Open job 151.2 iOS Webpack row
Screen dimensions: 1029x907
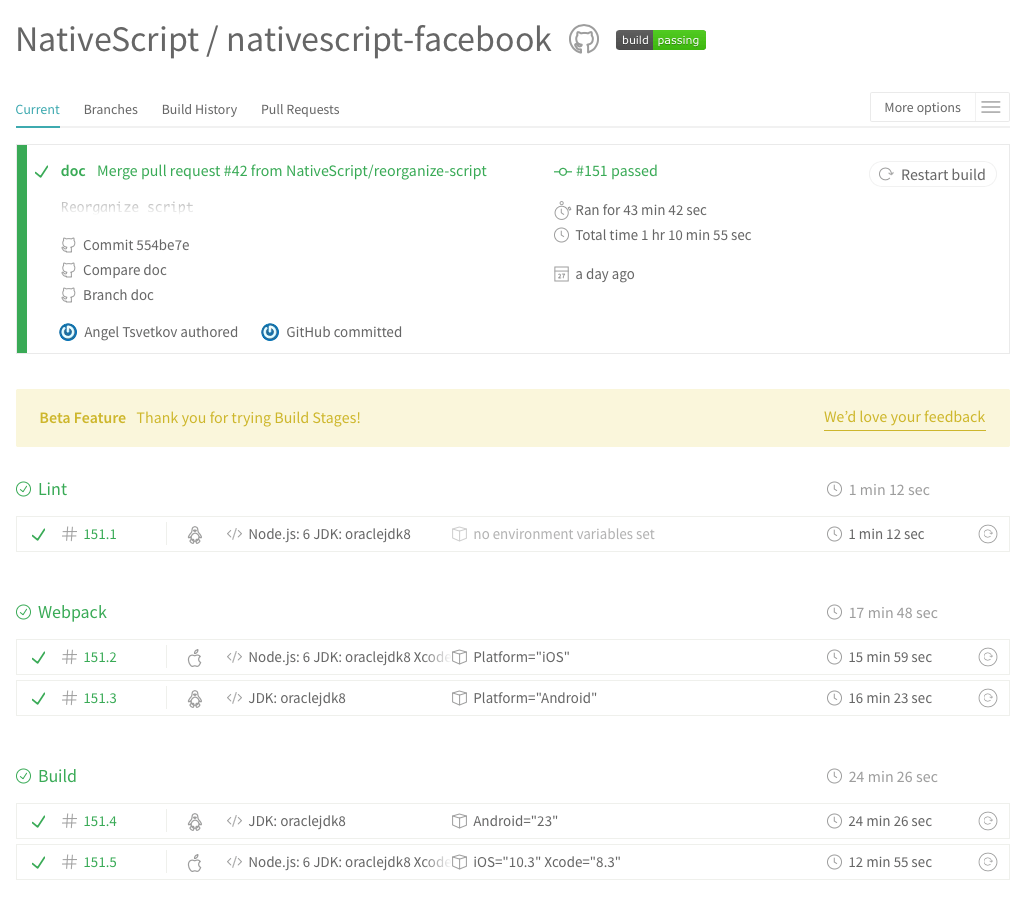[520, 657]
